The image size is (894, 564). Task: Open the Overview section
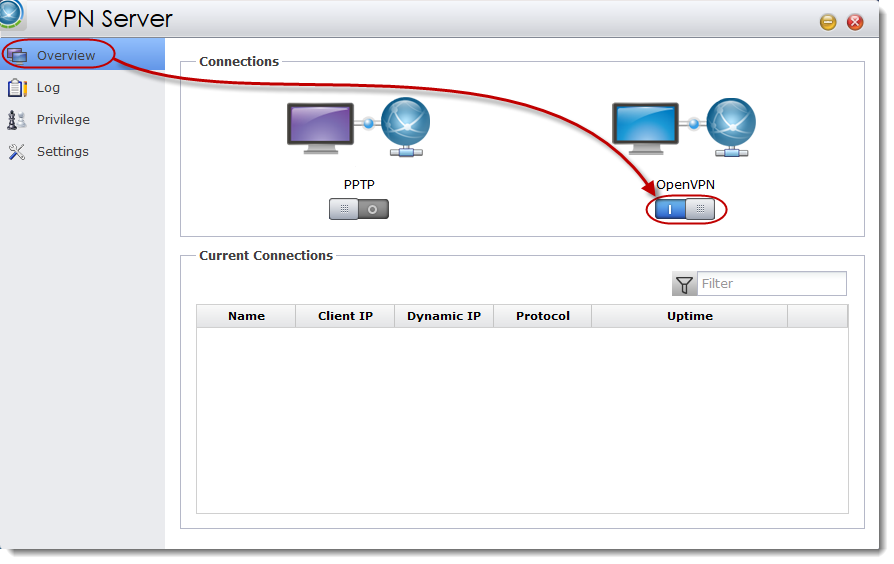(x=66, y=56)
